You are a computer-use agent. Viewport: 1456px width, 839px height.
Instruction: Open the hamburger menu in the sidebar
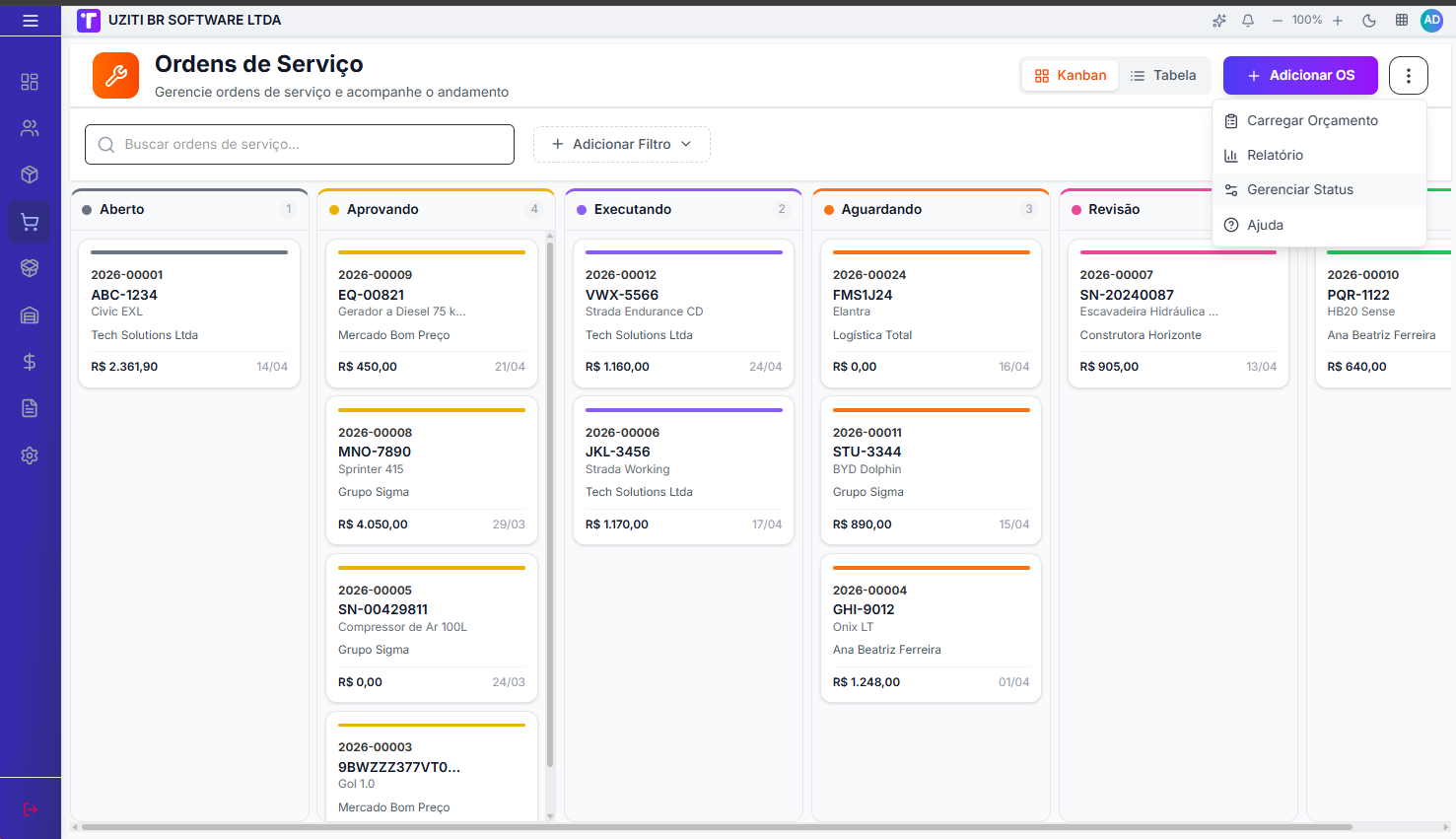click(x=30, y=20)
